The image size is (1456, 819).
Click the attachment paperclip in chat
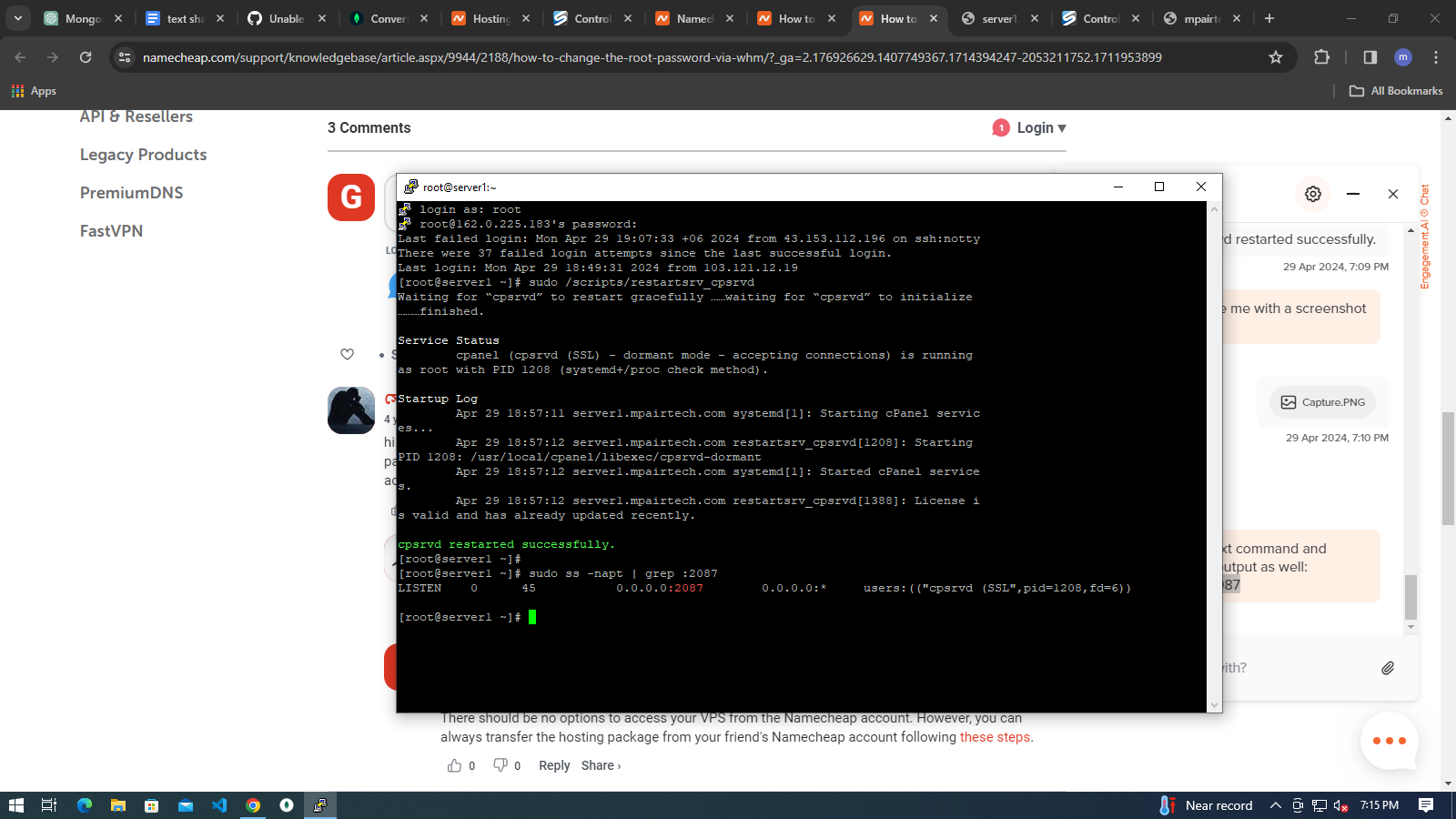pos(1388,668)
